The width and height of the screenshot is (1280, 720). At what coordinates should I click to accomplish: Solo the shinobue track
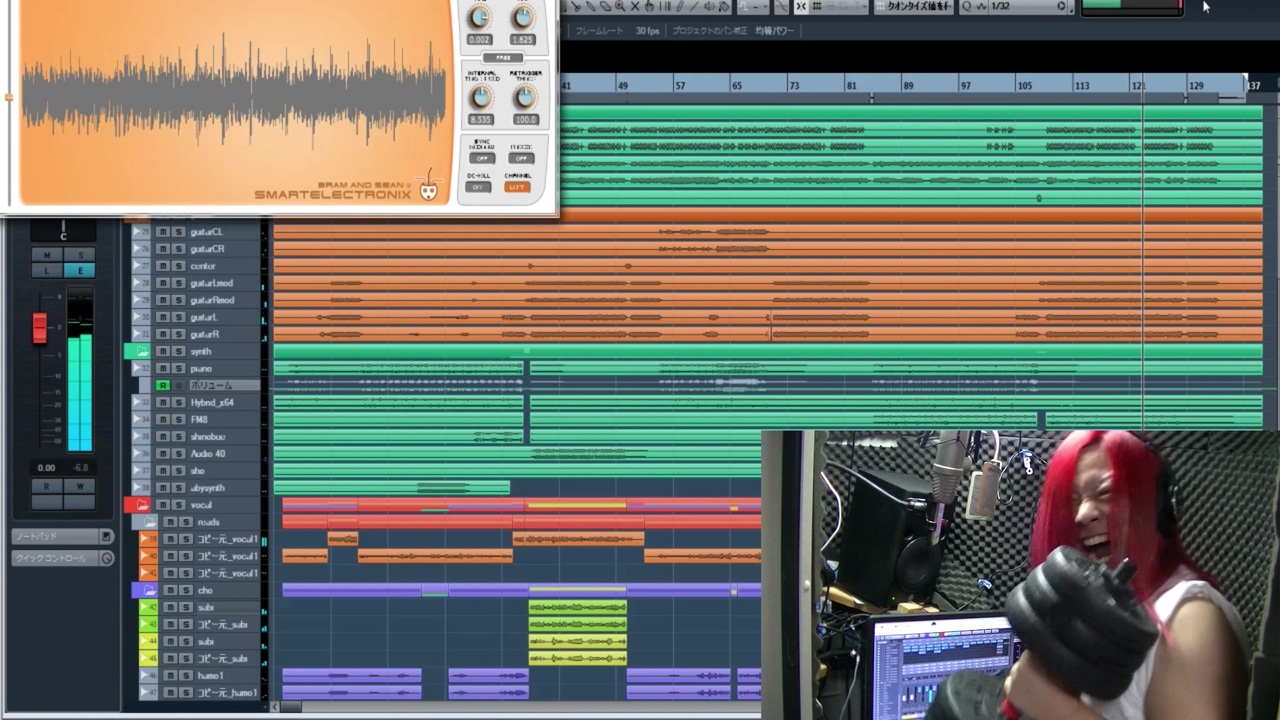(x=178, y=437)
